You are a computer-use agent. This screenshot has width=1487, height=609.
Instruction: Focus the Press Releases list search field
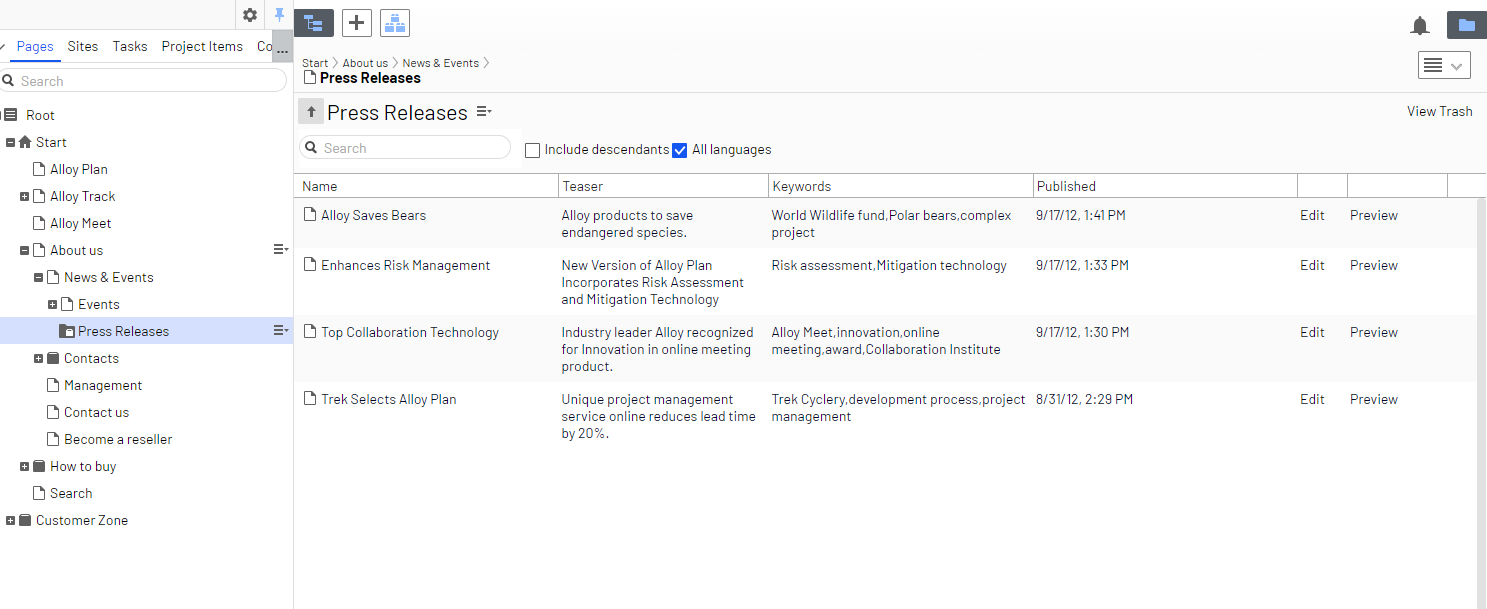(405, 148)
